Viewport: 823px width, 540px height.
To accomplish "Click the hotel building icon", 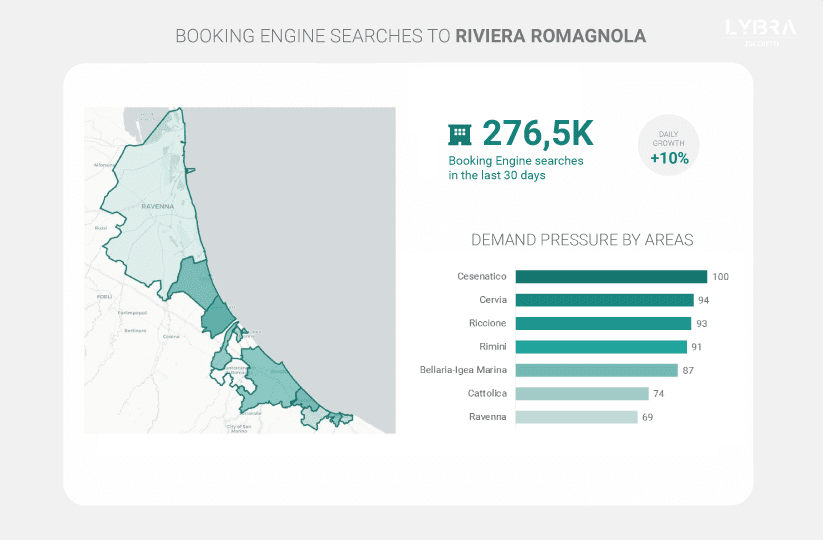I will (x=459, y=134).
